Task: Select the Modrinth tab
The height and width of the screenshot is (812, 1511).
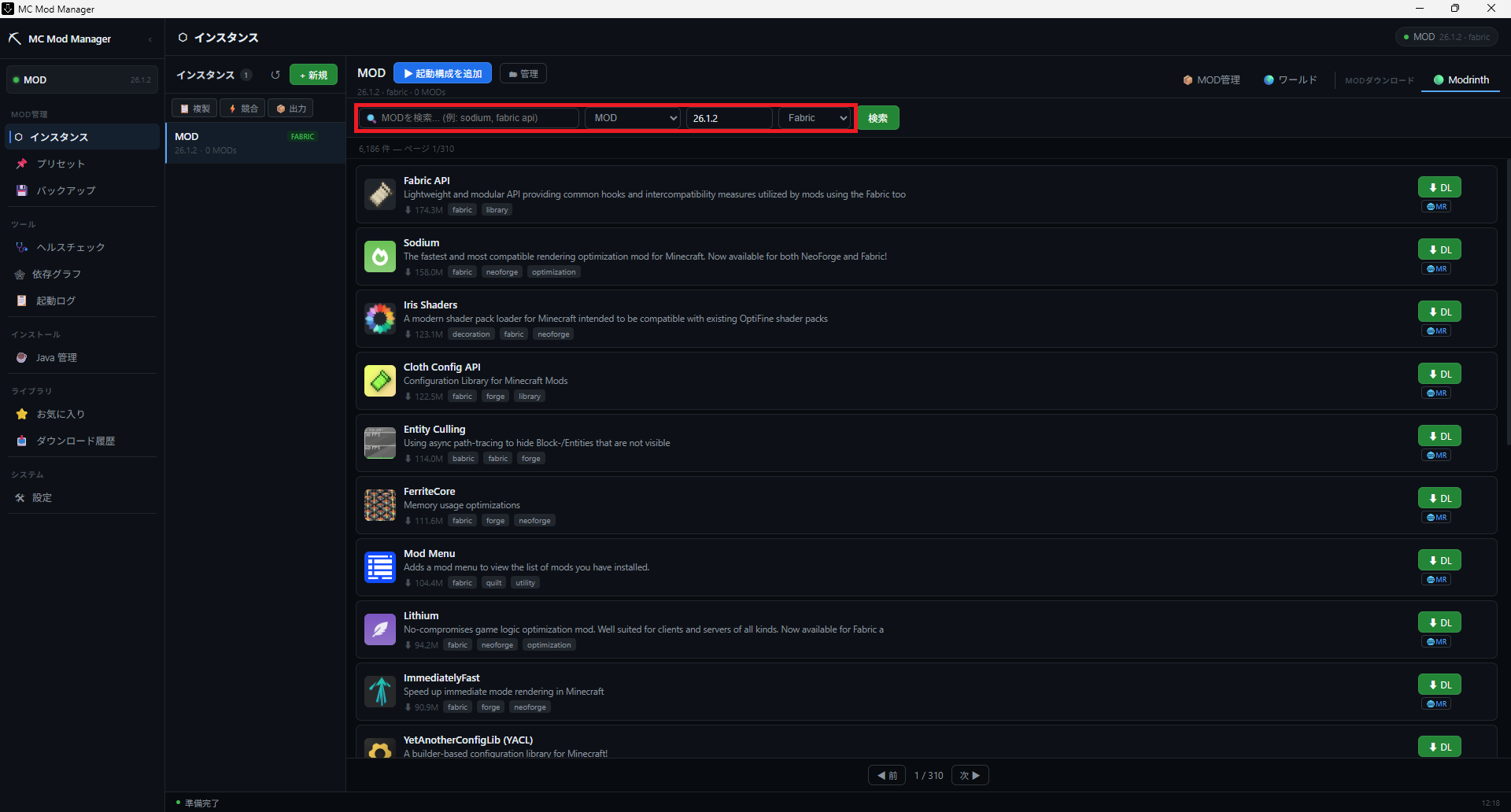Action: pyautogui.click(x=1461, y=80)
